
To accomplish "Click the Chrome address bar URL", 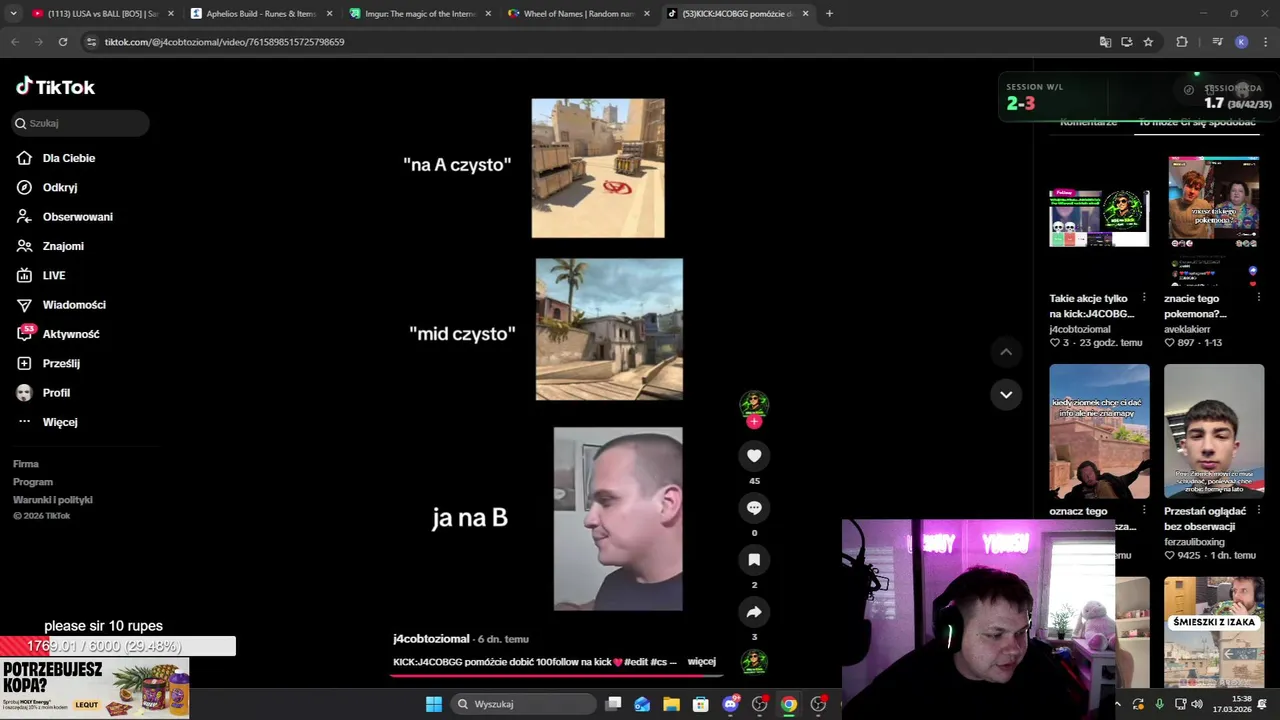I will coord(224,42).
